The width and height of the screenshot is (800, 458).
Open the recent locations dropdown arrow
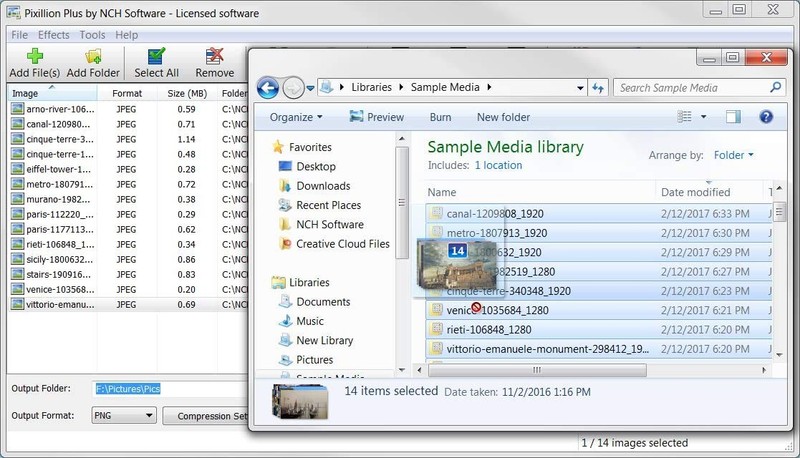pyautogui.click(x=310, y=88)
